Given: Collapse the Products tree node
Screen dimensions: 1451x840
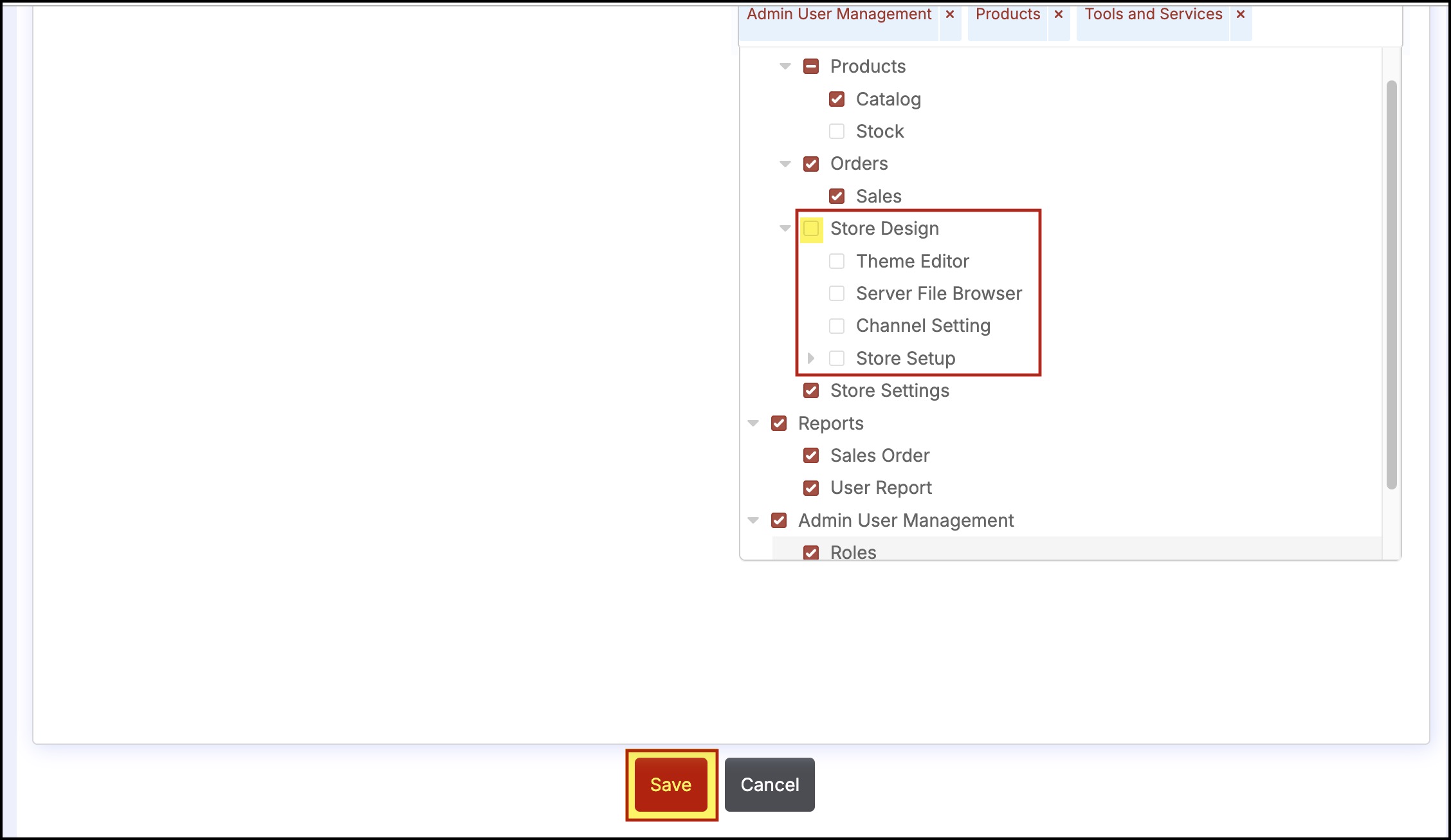Looking at the screenshot, I should [x=785, y=66].
